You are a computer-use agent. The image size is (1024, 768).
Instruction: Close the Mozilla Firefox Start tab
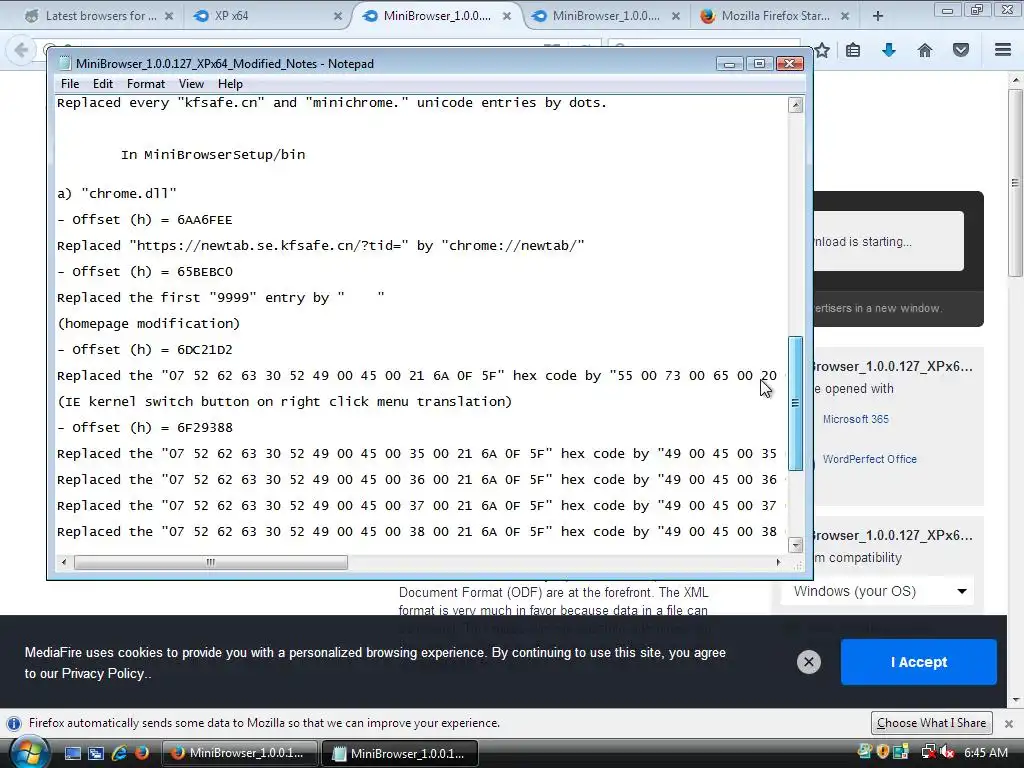click(845, 16)
